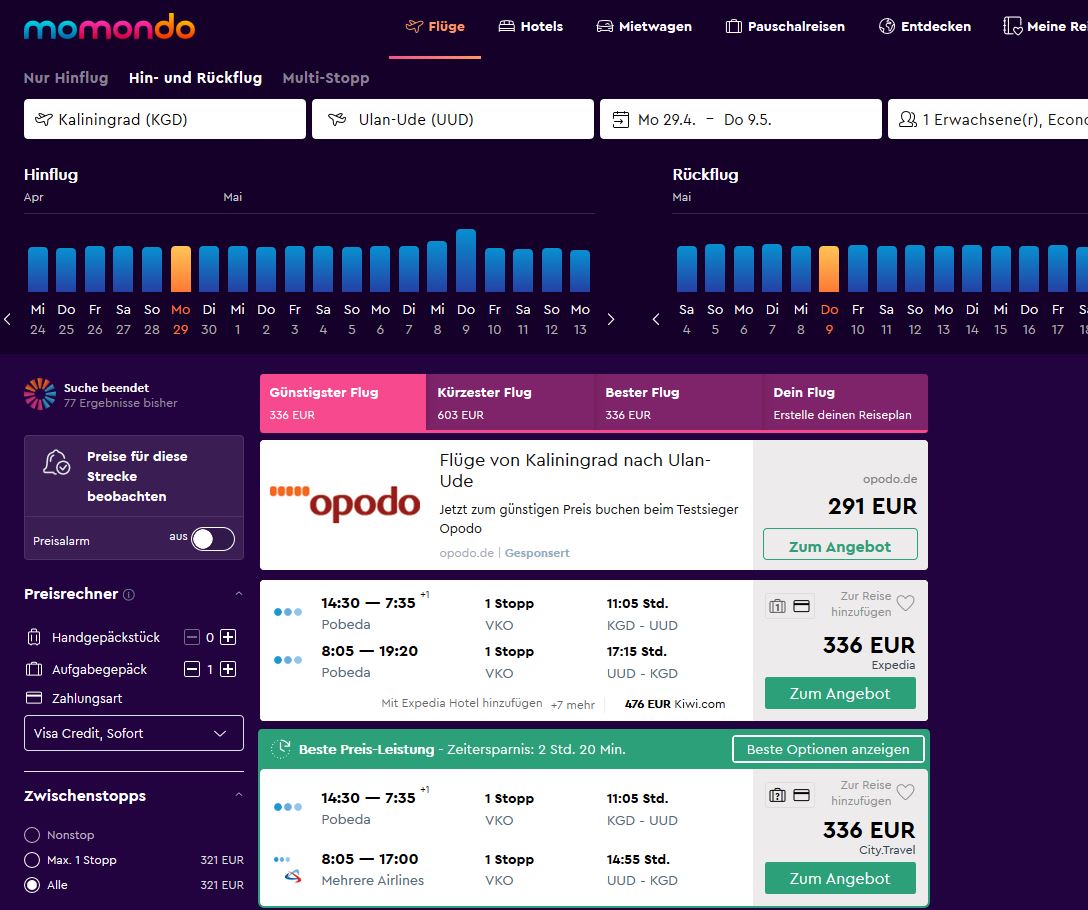1088x910 pixels.
Task: Choose Multi-Stopp trip type
Action: coord(326,78)
